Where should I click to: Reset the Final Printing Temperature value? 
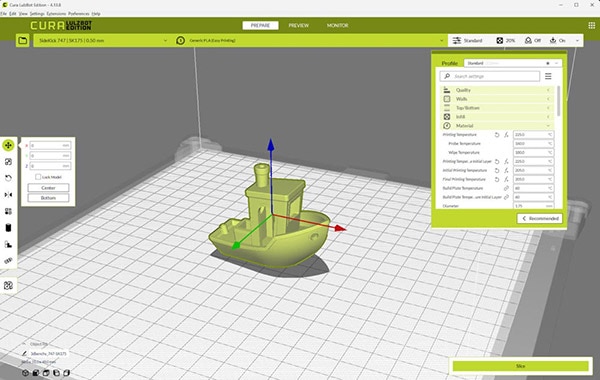497,179
